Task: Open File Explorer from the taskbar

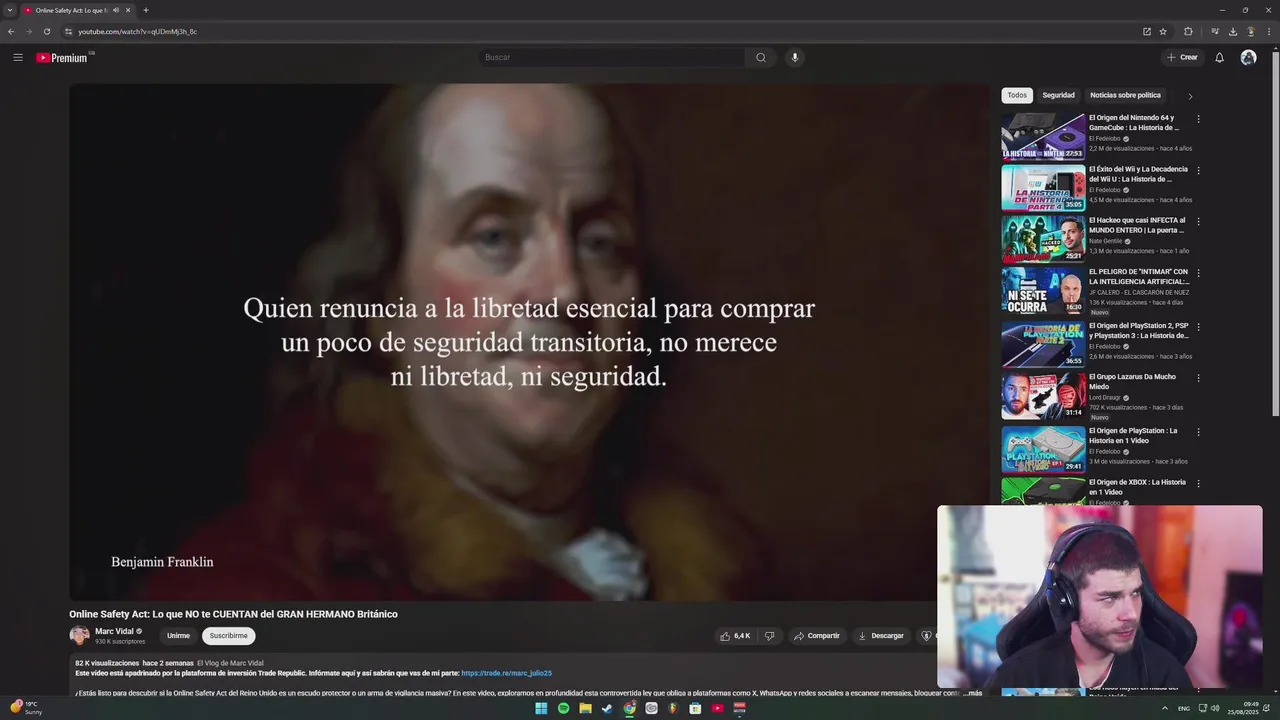Action: click(x=585, y=708)
